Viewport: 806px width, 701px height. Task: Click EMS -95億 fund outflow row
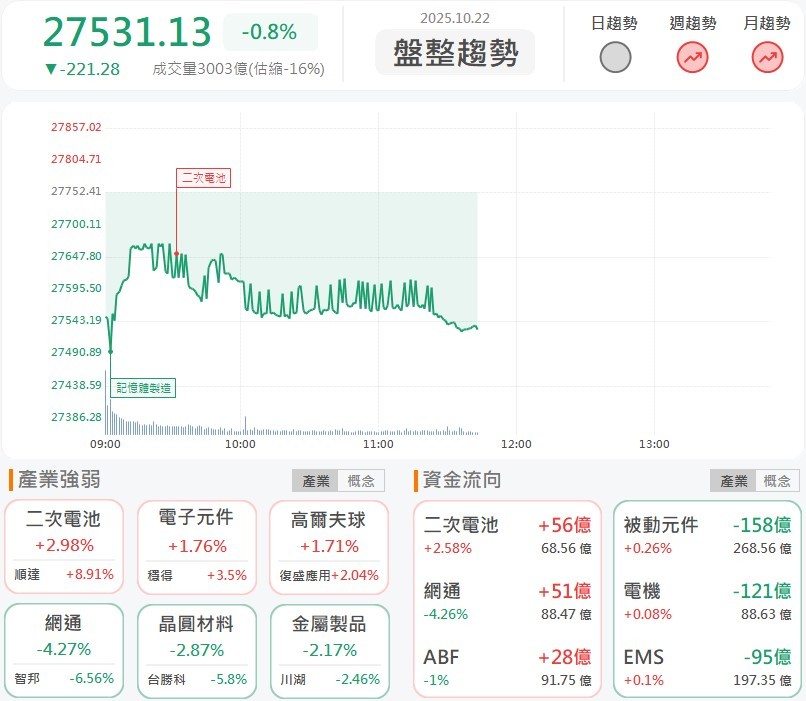click(707, 668)
